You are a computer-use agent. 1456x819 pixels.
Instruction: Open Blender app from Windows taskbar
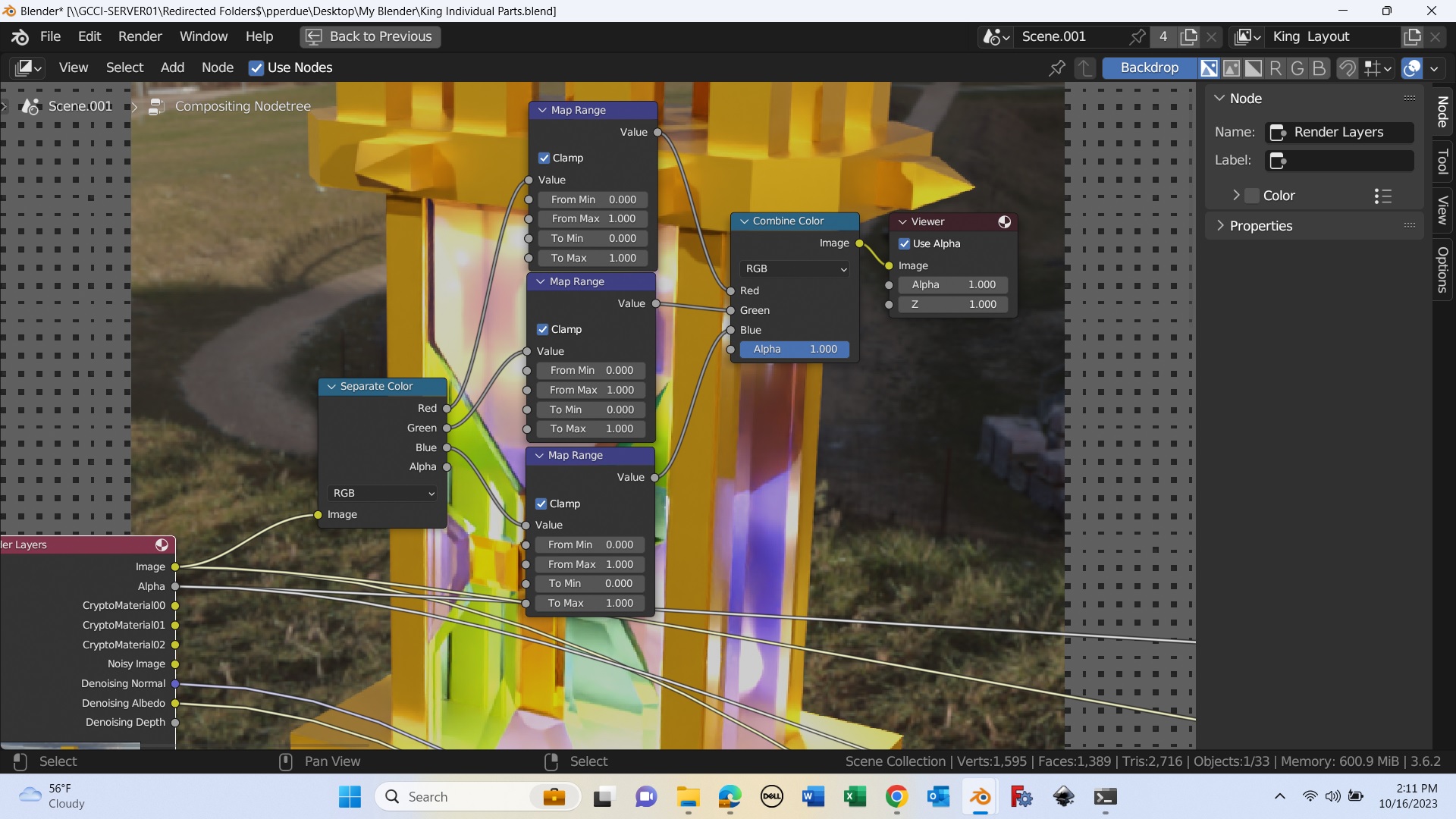pos(980,797)
